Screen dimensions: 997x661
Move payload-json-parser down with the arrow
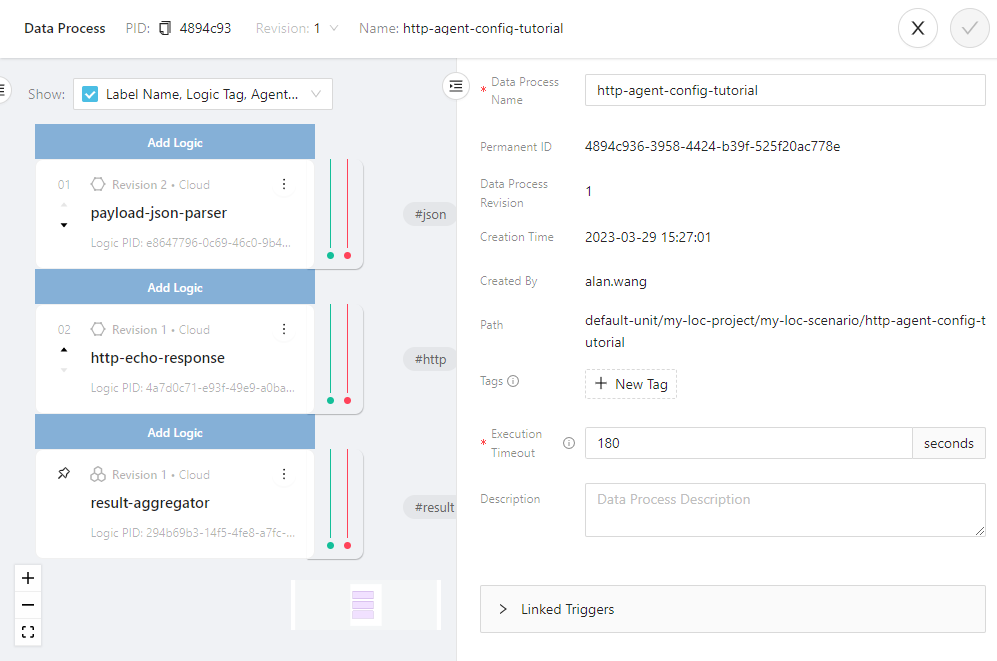tap(64, 225)
